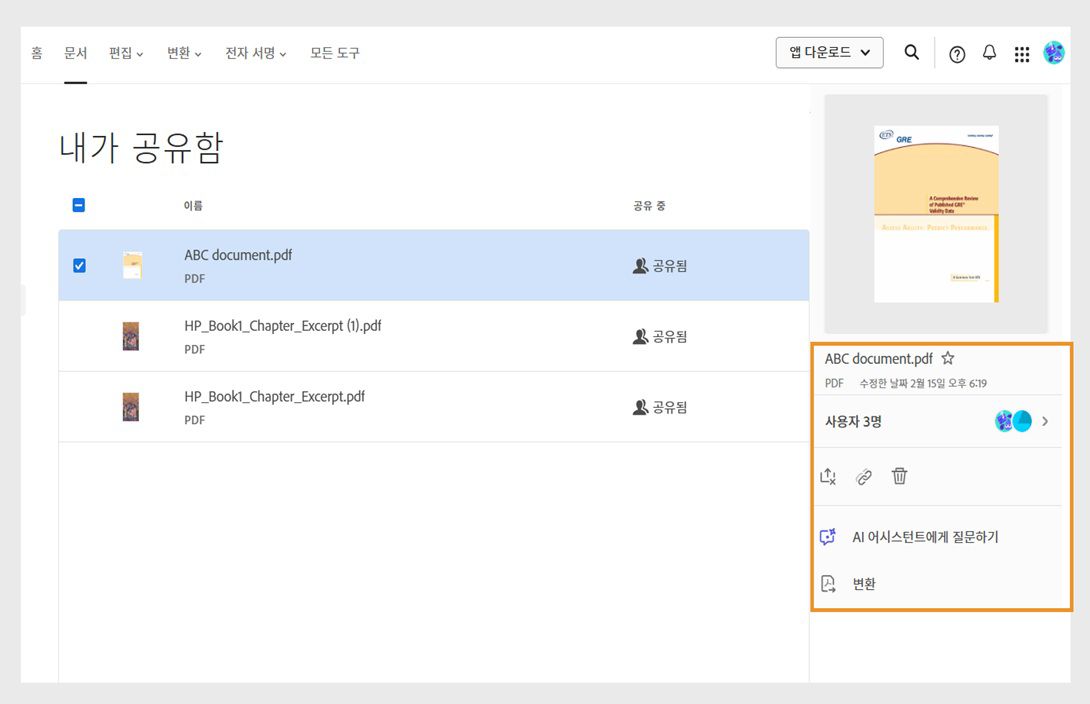Screen dimensions: 1090x704
Task: Click your profile avatar picture
Action: (1053, 53)
